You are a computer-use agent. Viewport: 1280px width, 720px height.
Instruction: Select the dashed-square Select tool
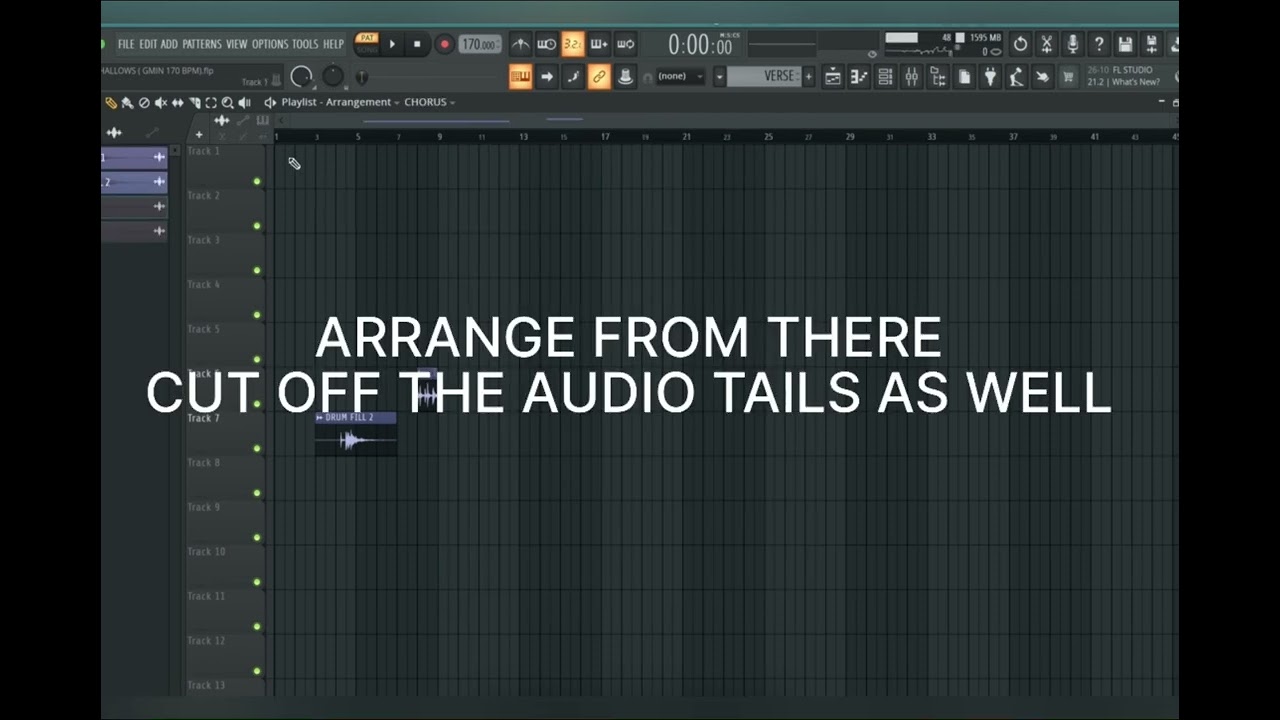[211, 103]
